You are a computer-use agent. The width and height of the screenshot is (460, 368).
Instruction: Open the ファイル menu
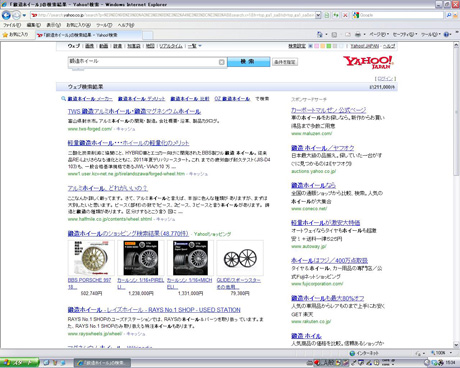point(12,25)
